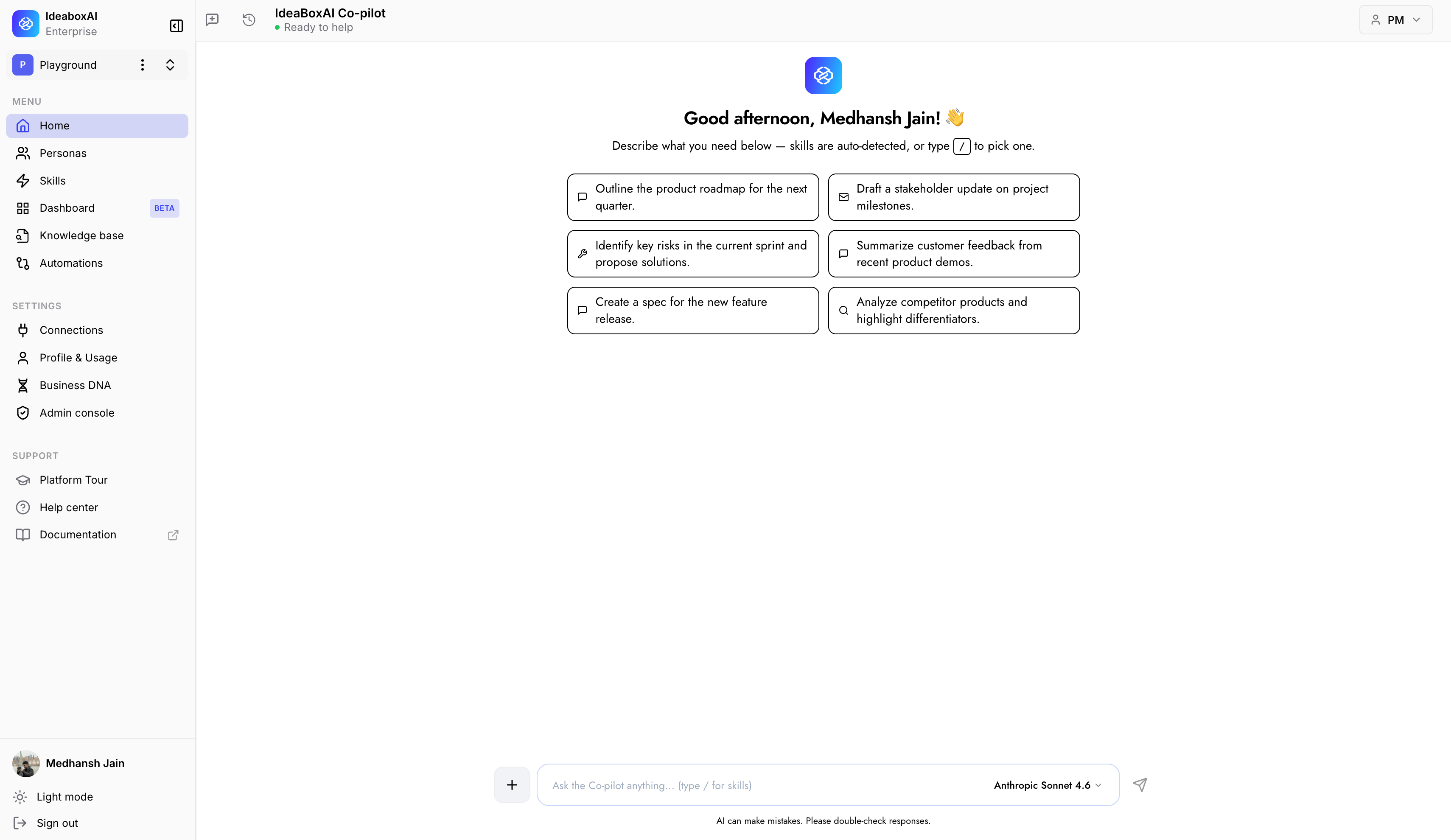This screenshot has height=840, width=1451.
Task: Open the PM persona dropdown
Action: (x=1396, y=20)
